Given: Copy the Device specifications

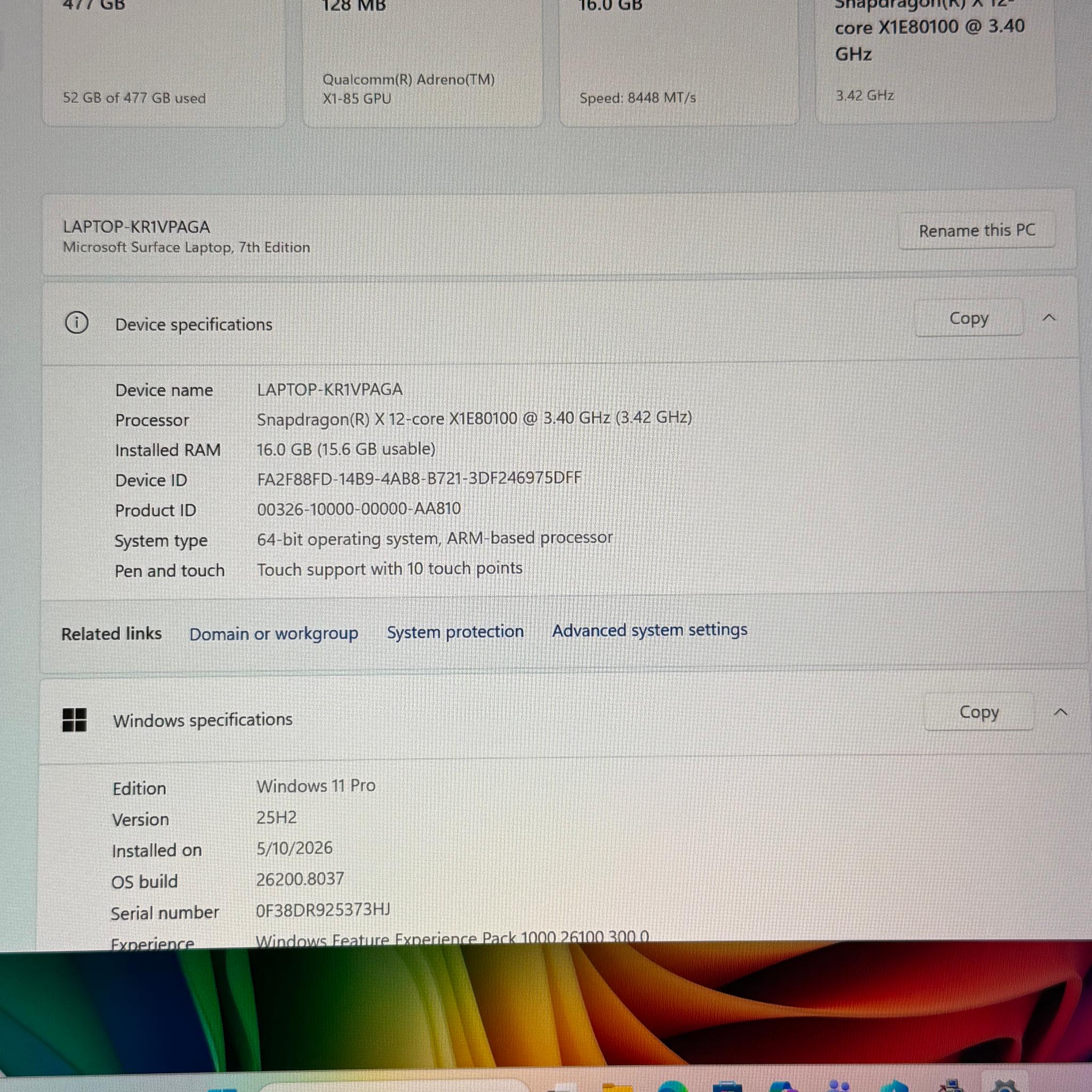Looking at the screenshot, I should click(x=969, y=318).
